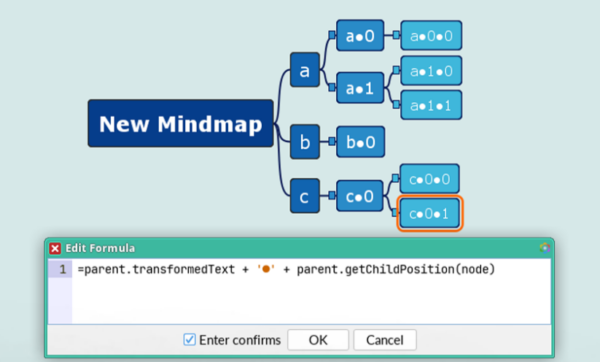The width and height of the screenshot is (600, 362).
Task: Click the colorful icon at Edit Formula title right
Action: [x=545, y=248]
